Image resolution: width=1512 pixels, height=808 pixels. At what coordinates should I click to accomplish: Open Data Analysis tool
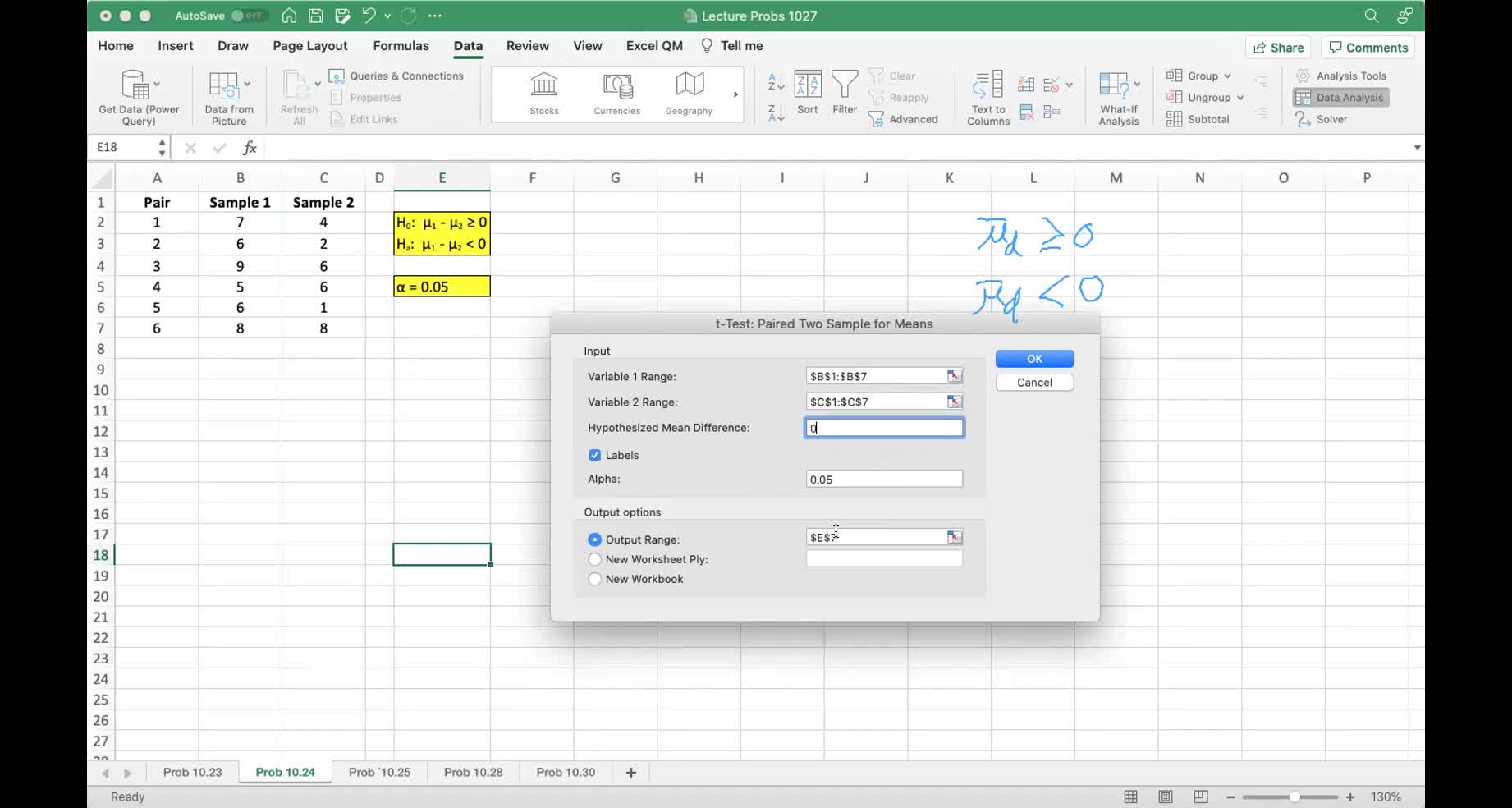1341,97
